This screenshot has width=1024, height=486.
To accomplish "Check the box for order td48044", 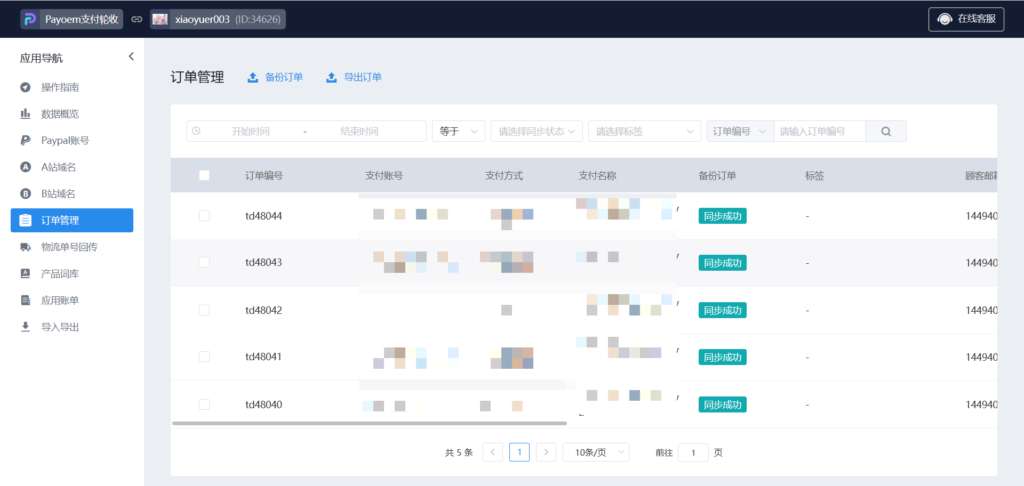I will point(204,215).
